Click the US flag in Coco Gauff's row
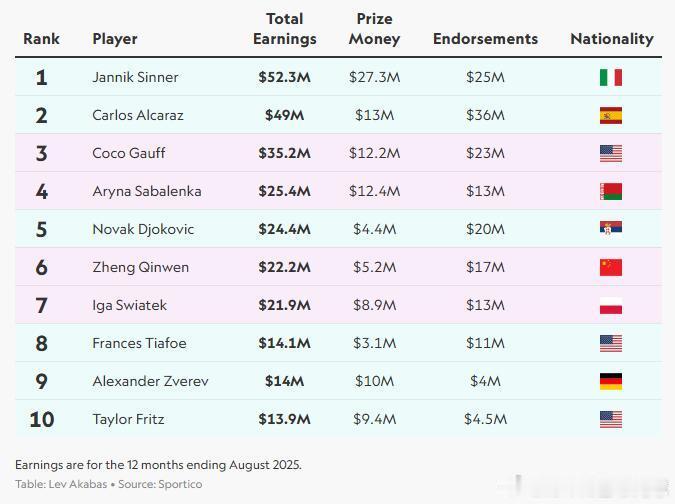Image resolution: width=675 pixels, height=504 pixels. [x=611, y=154]
